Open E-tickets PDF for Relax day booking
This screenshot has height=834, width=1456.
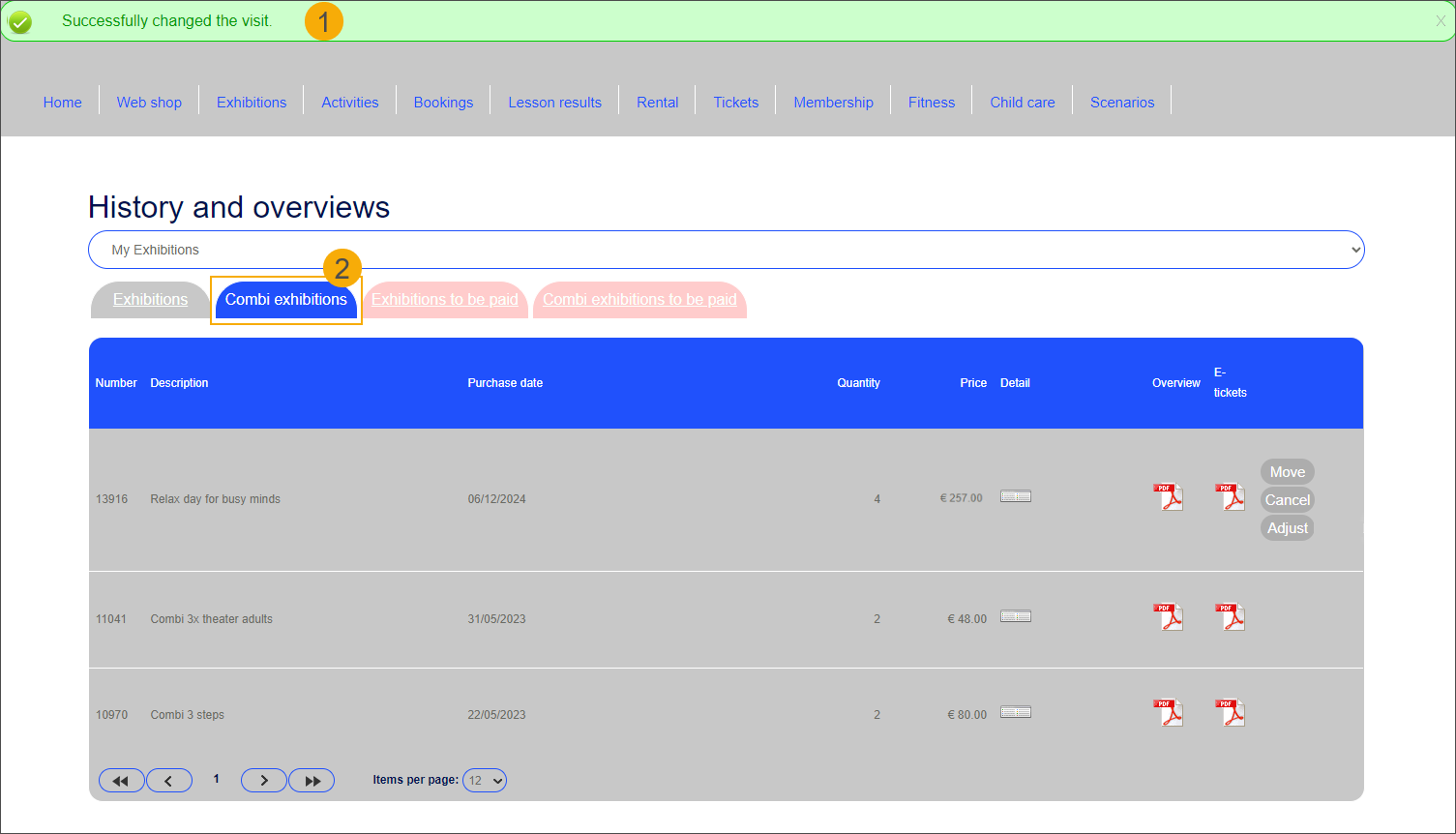coord(1230,497)
